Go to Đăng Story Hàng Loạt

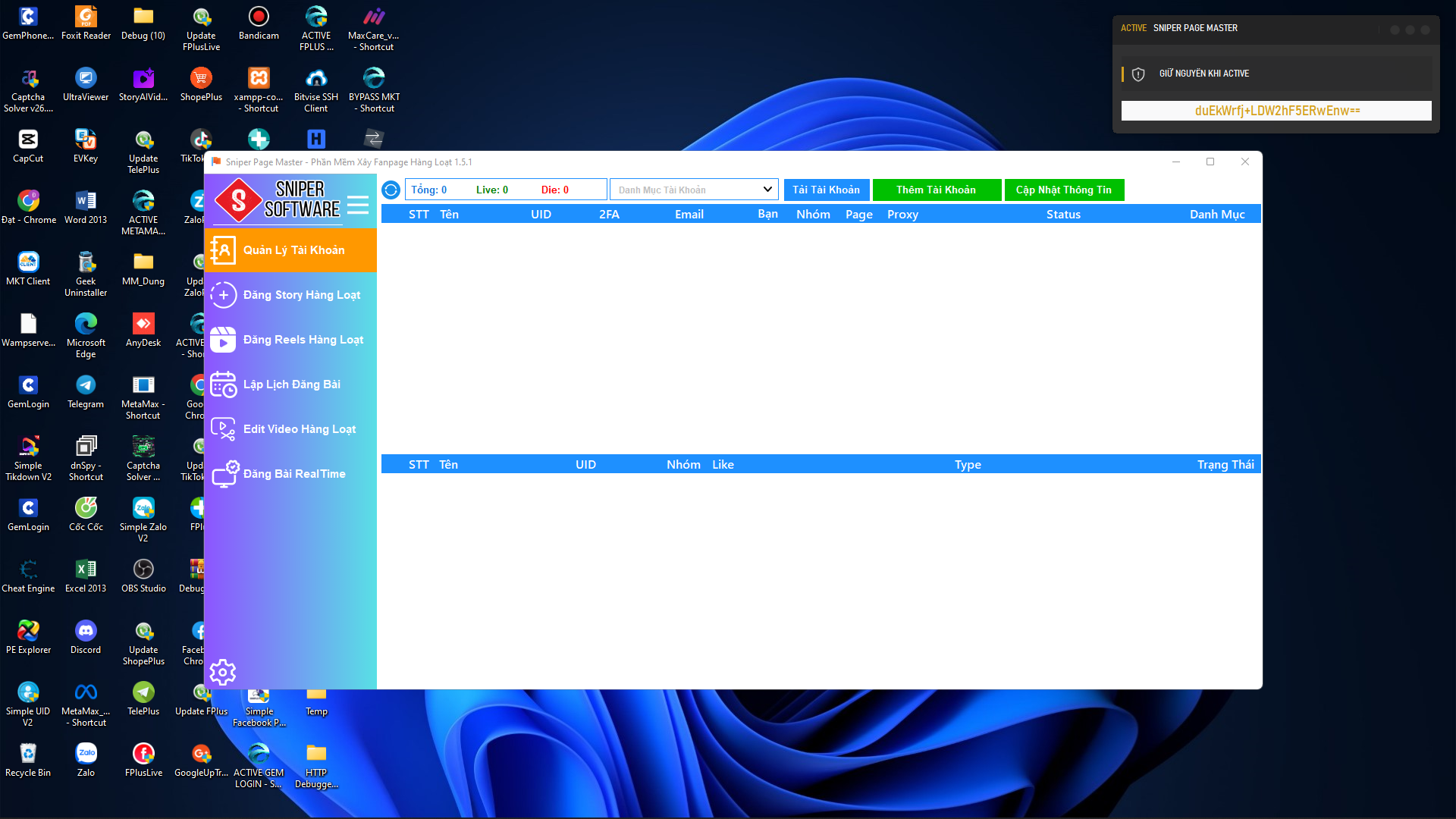[x=290, y=295]
